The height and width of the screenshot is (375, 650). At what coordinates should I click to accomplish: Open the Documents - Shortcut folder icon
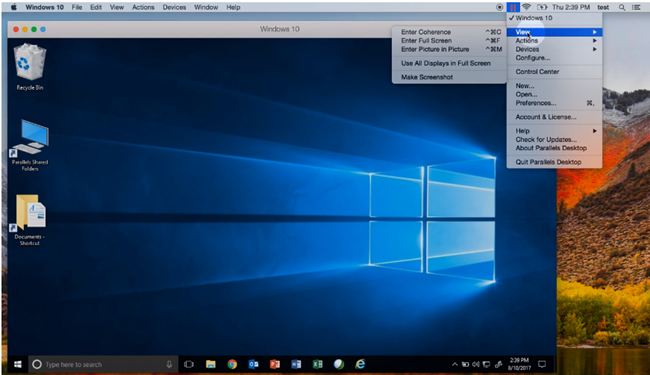point(30,220)
